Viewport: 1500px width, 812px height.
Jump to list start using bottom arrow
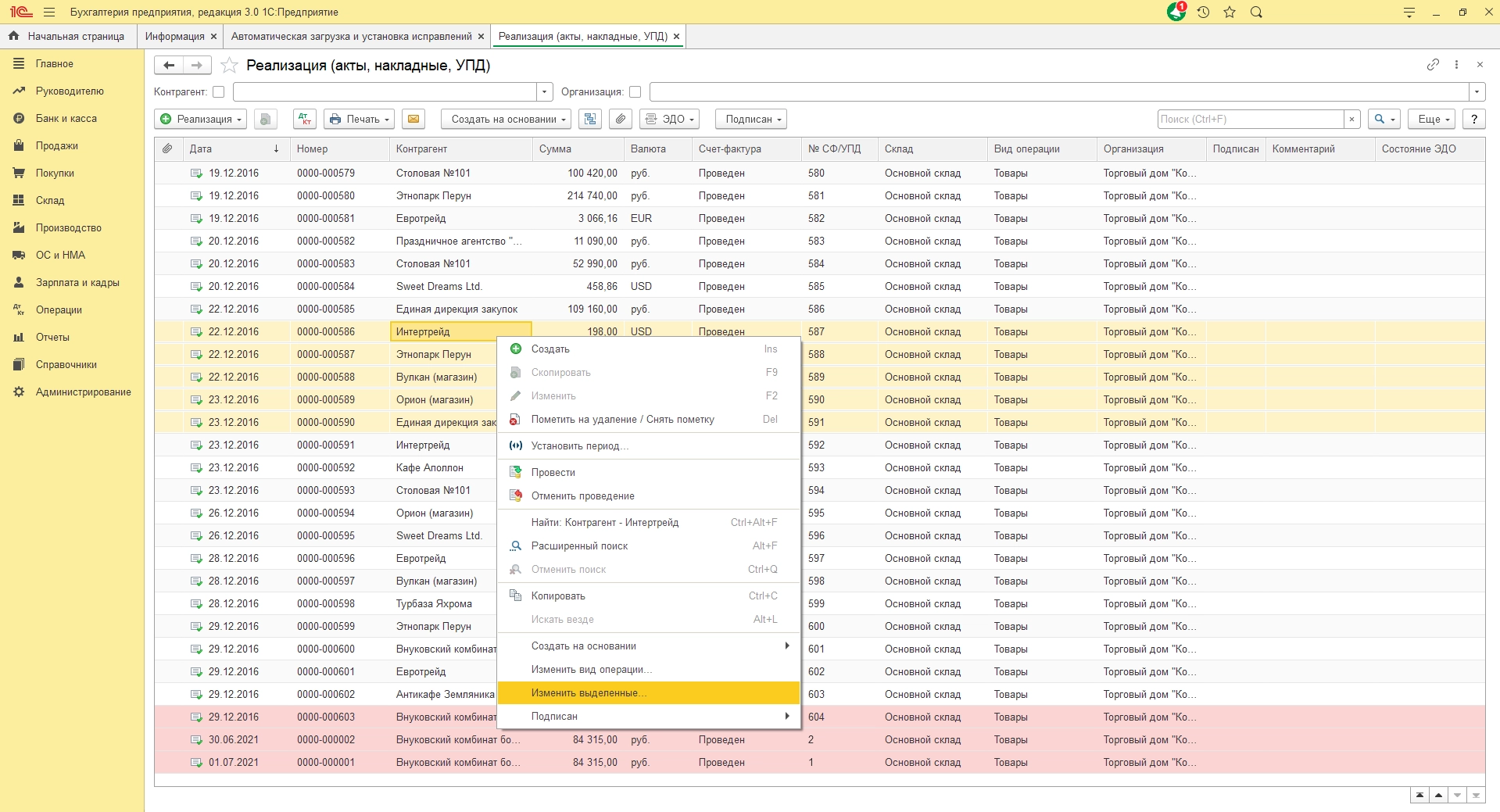click(x=1419, y=796)
